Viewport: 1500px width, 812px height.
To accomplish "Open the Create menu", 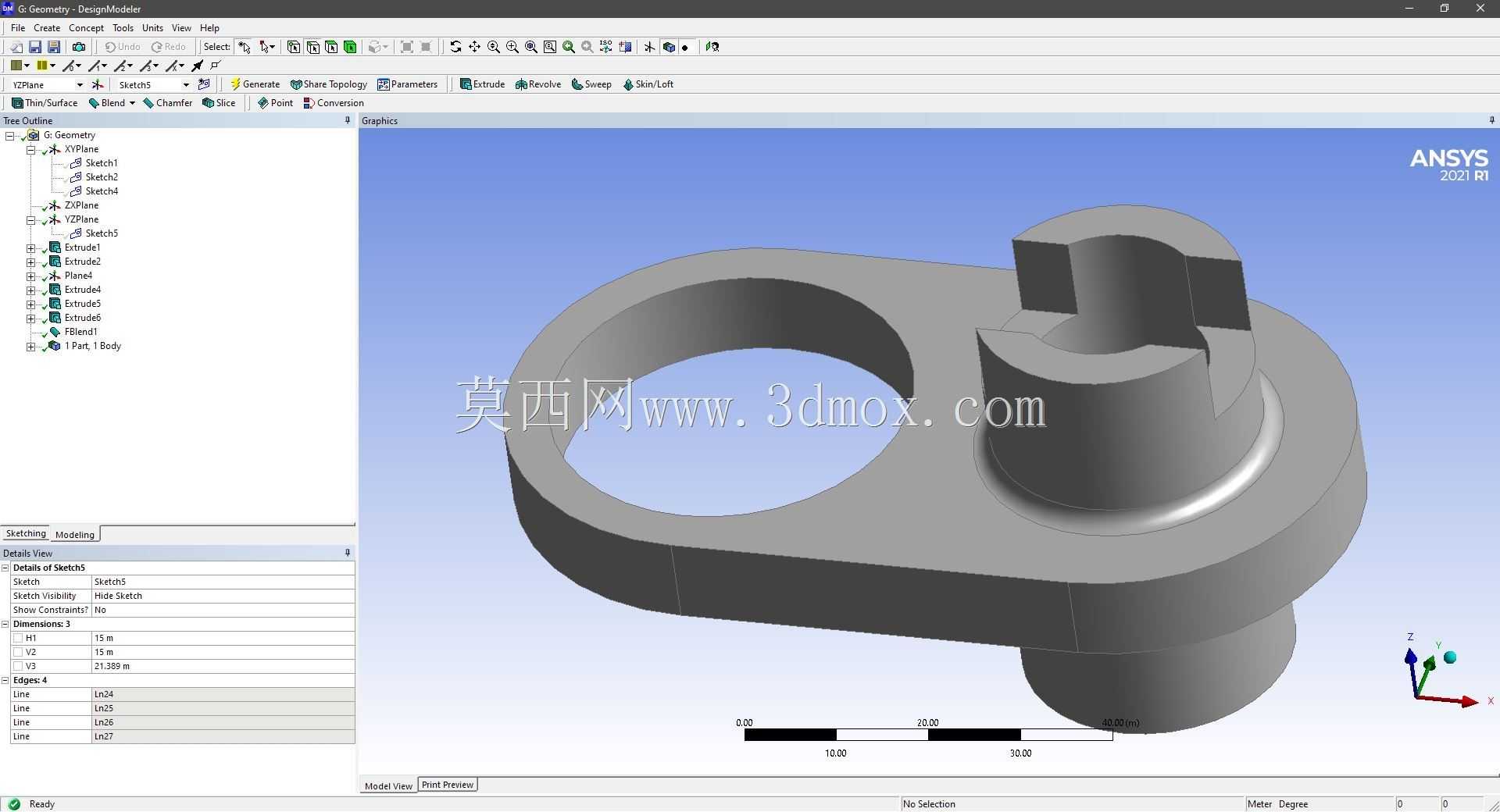I will (x=47, y=27).
